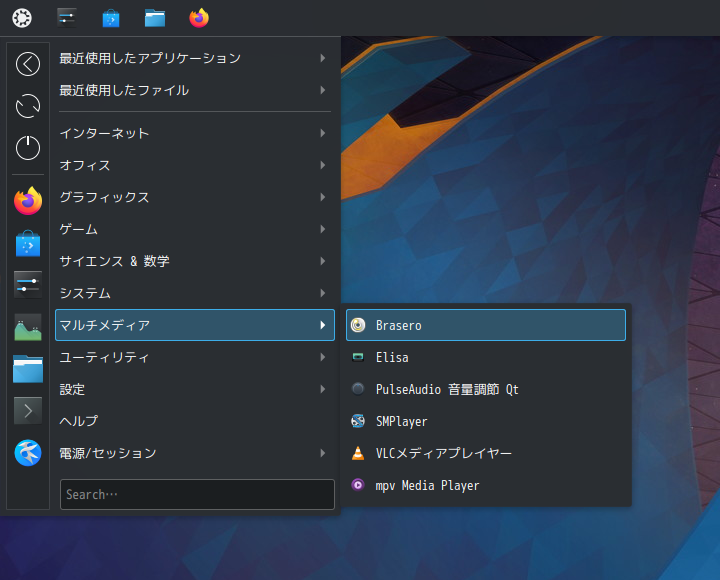Open Discover from menu favorites sidebar

click(x=28, y=243)
